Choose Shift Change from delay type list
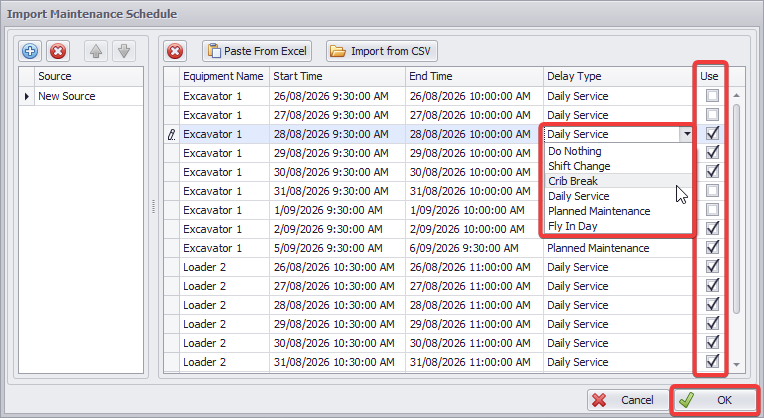764x418 pixels. pos(618,166)
